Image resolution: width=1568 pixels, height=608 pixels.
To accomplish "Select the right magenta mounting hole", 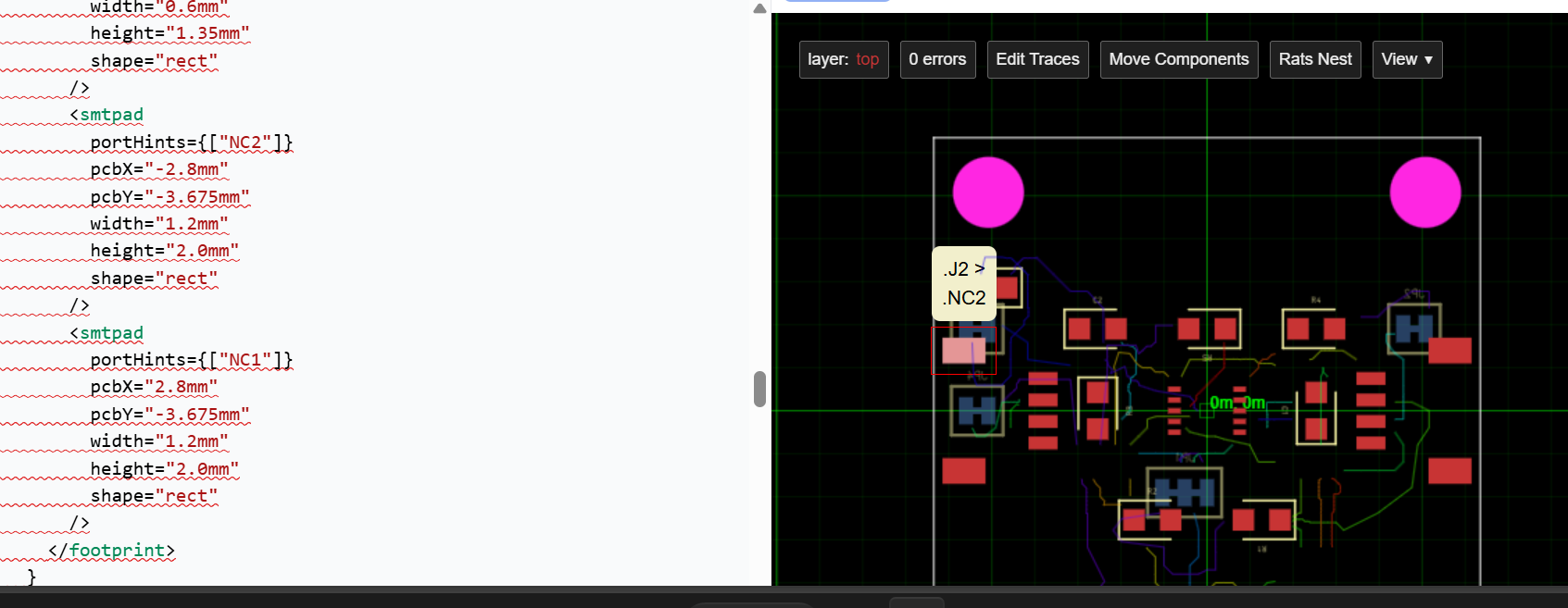I will pyautogui.click(x=1425, y=192).
